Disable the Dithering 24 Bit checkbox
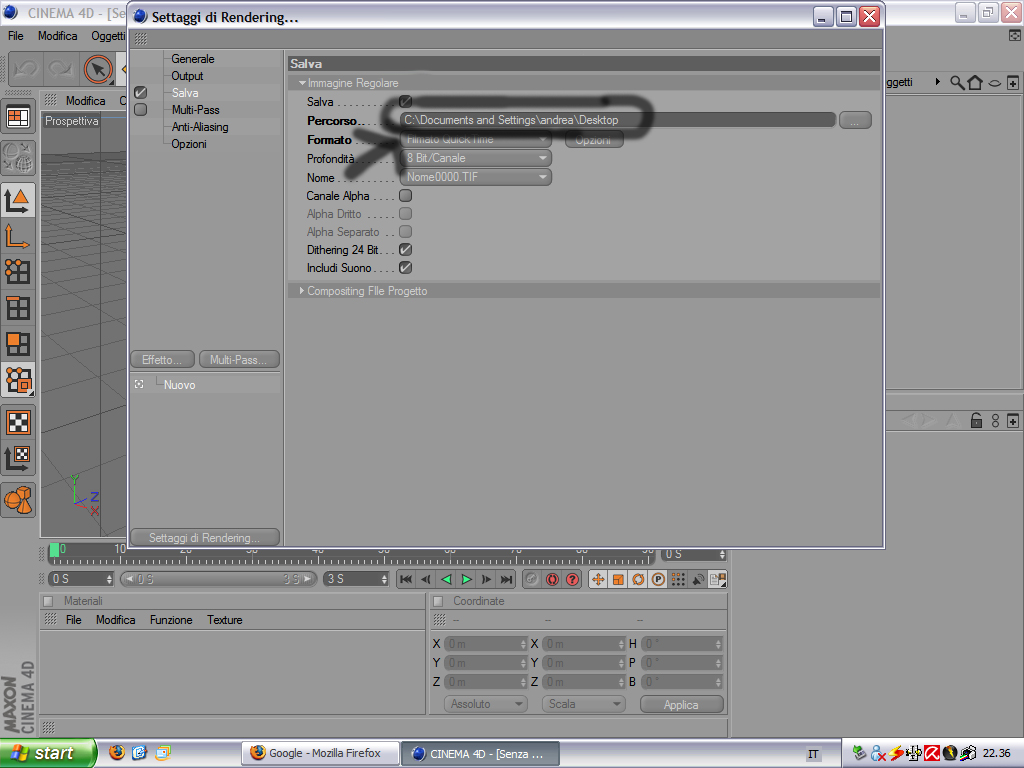This screenshot has height=768, width=1024. point(406,249)
